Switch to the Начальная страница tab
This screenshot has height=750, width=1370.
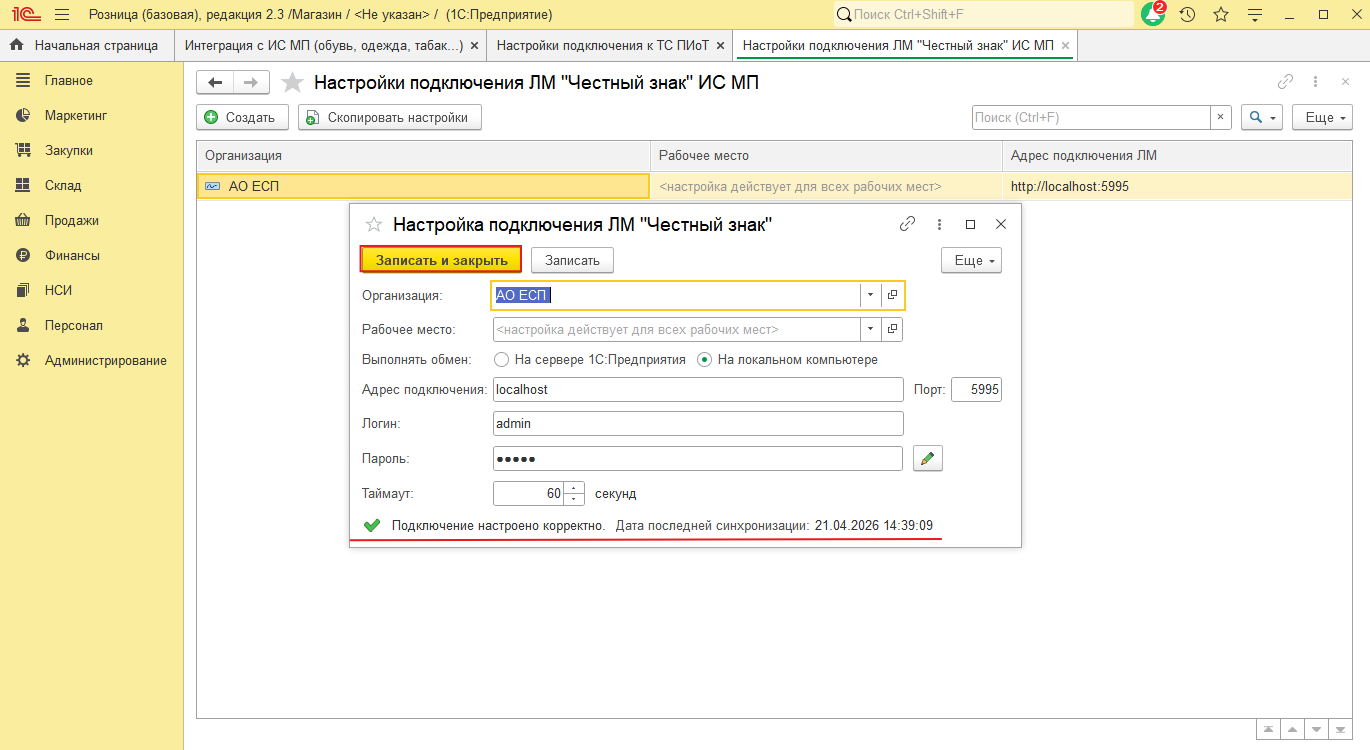click(87, 45)
